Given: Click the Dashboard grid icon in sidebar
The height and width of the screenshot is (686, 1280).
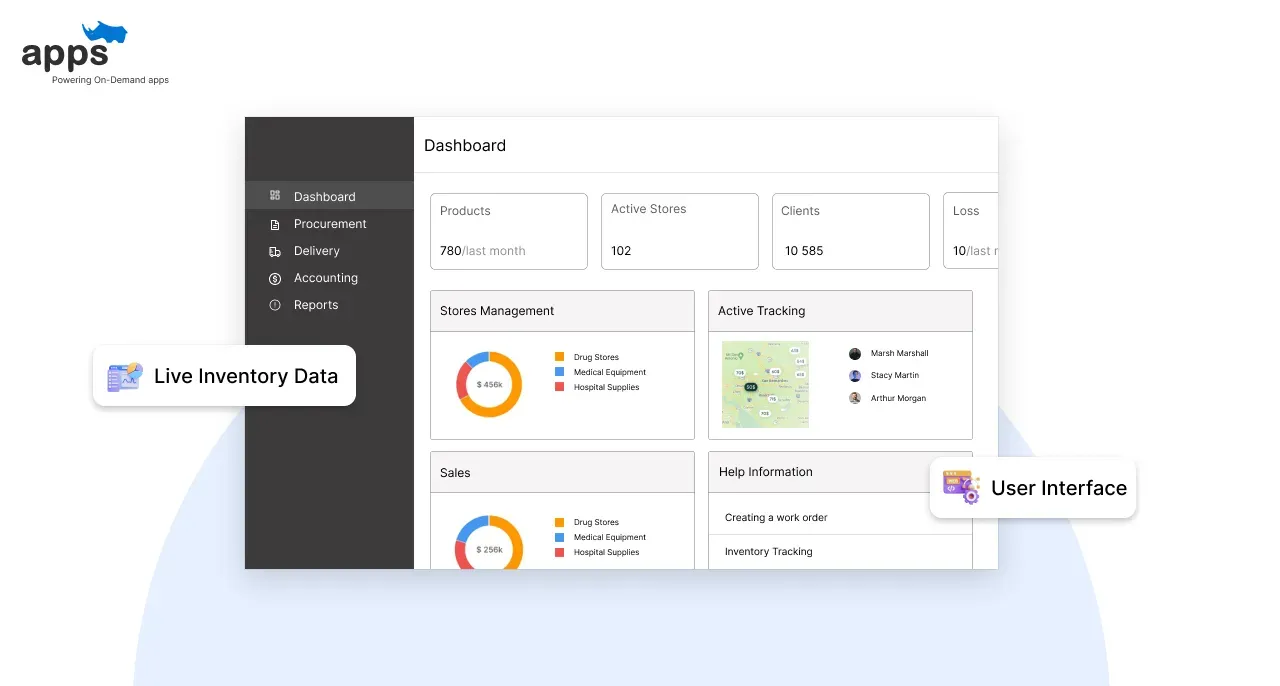Looking at the screenshot, I should (x=275, y=196).
